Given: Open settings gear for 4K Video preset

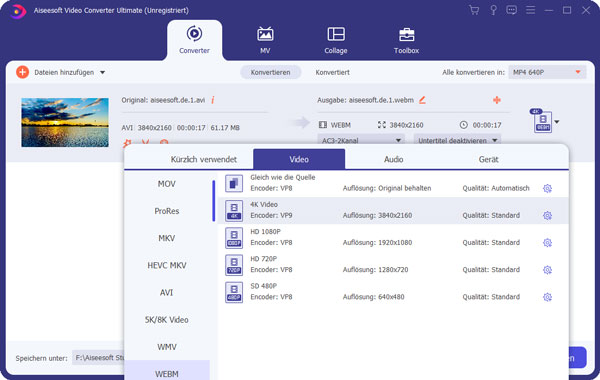Looking at the screenshot, I should tap(548, 215).
